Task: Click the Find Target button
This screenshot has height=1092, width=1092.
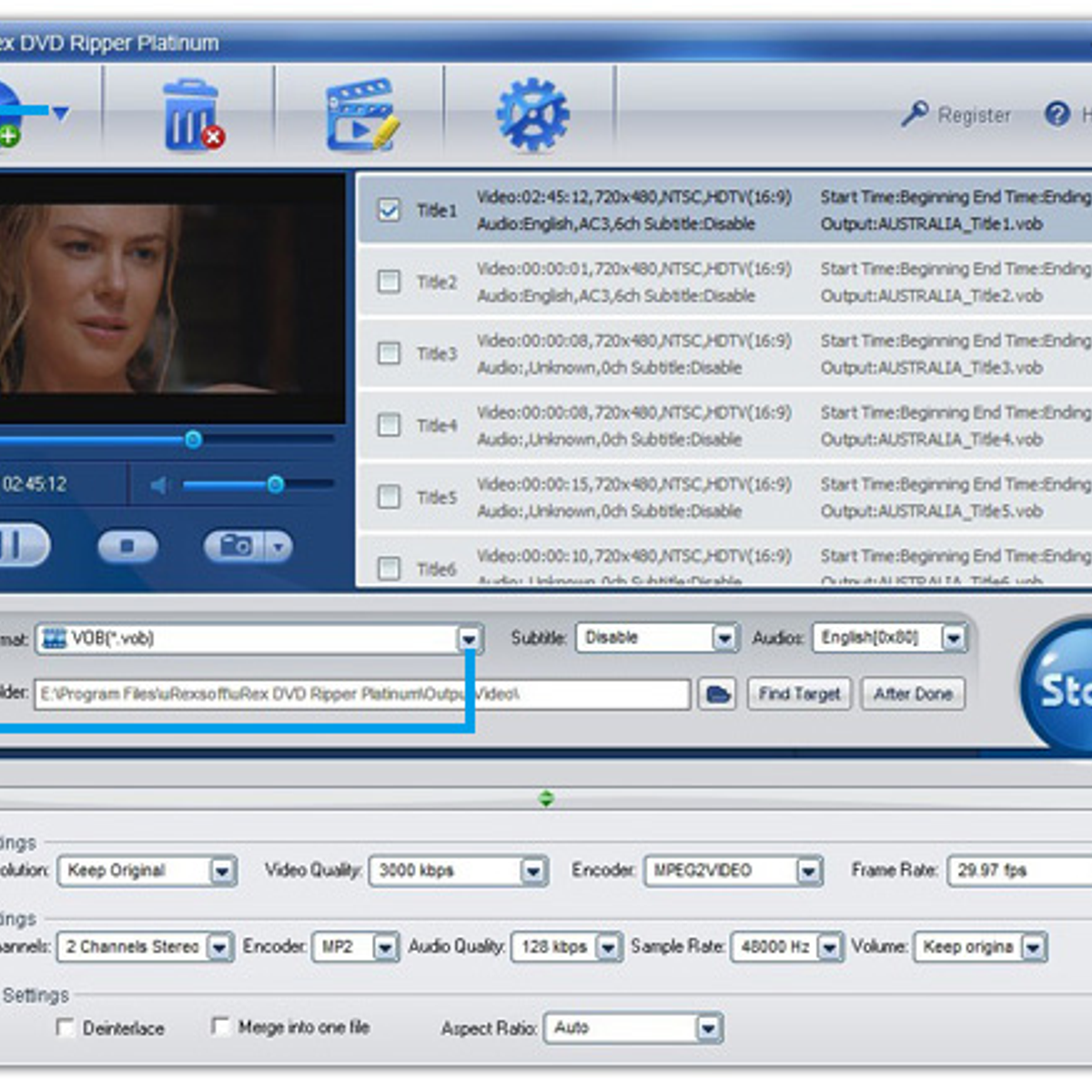Action: click(x=799, y=694)
